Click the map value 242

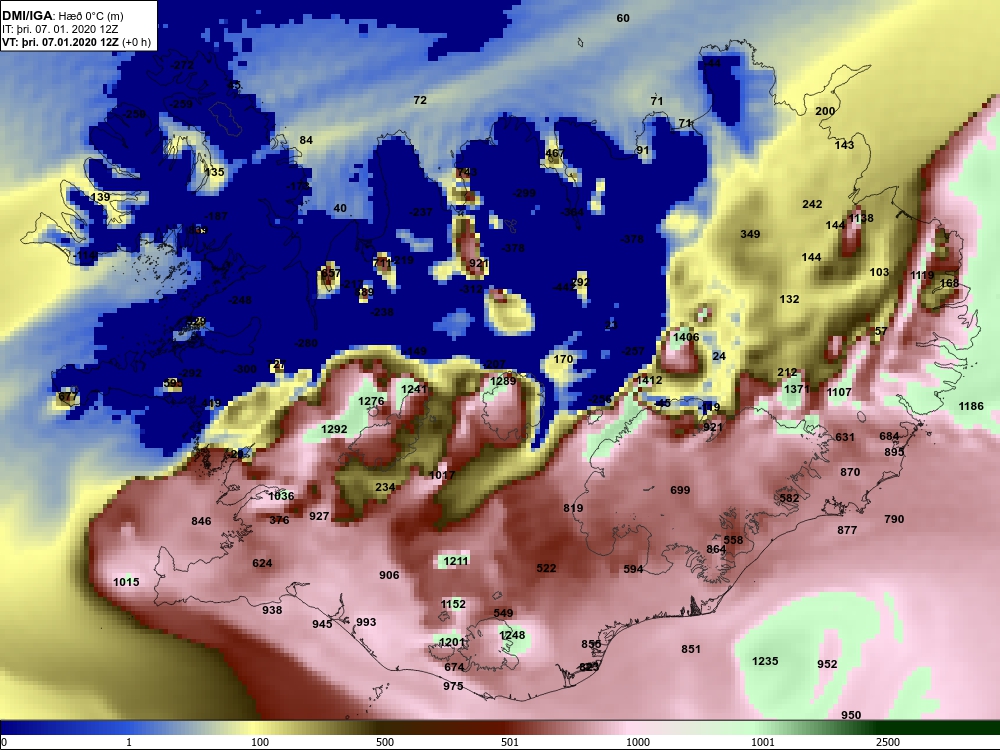click(x=812, y=205)
